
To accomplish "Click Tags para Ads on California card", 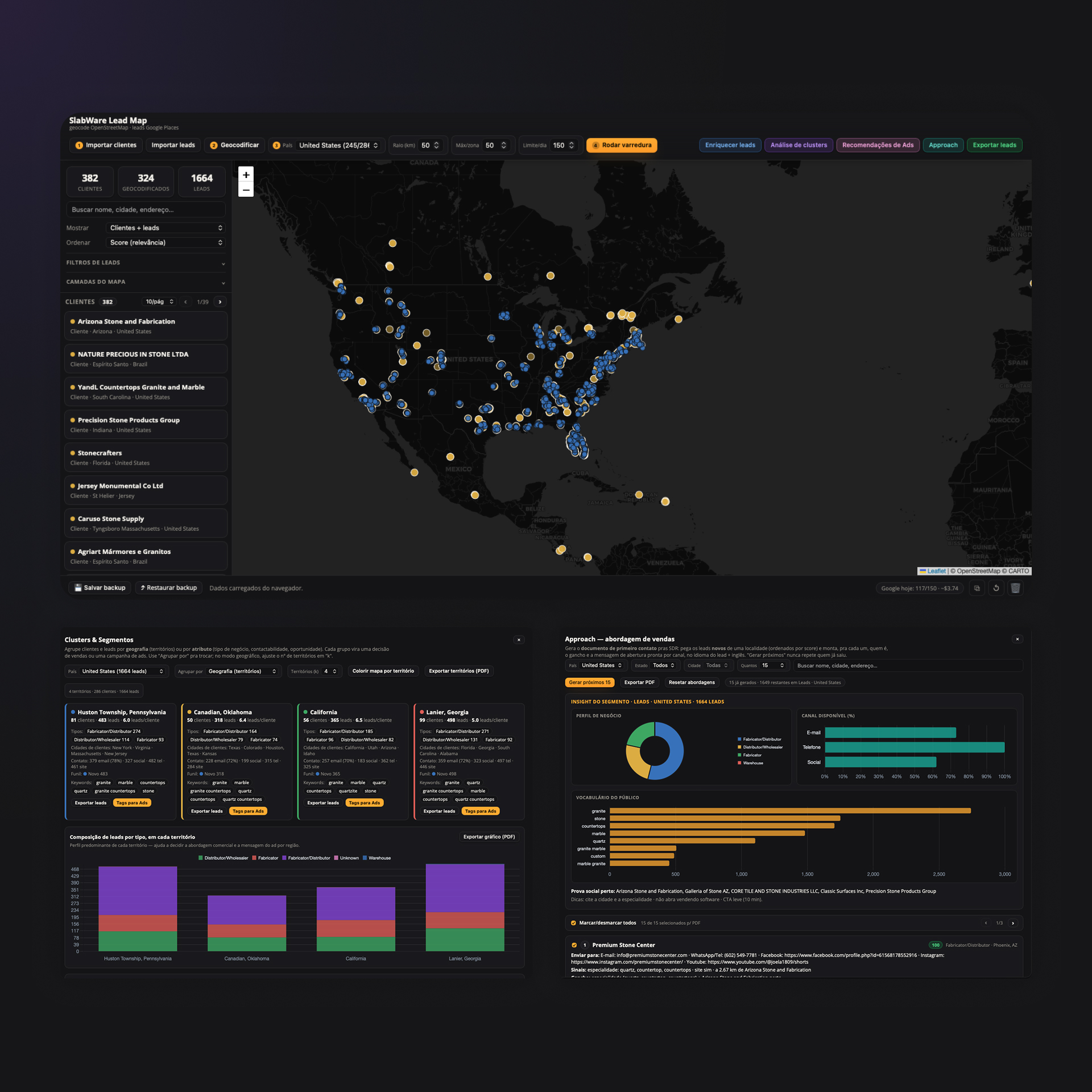I will coord(364,803).
